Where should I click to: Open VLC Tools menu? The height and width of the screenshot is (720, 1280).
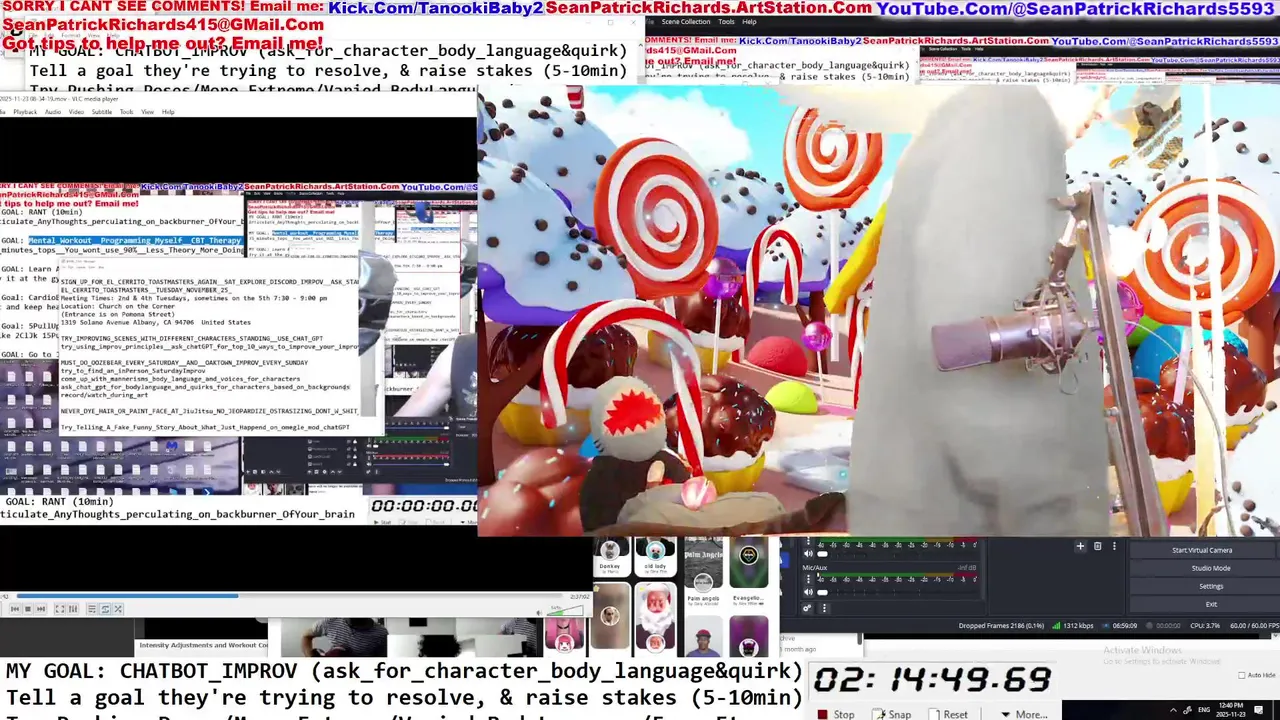click(127, 112)
